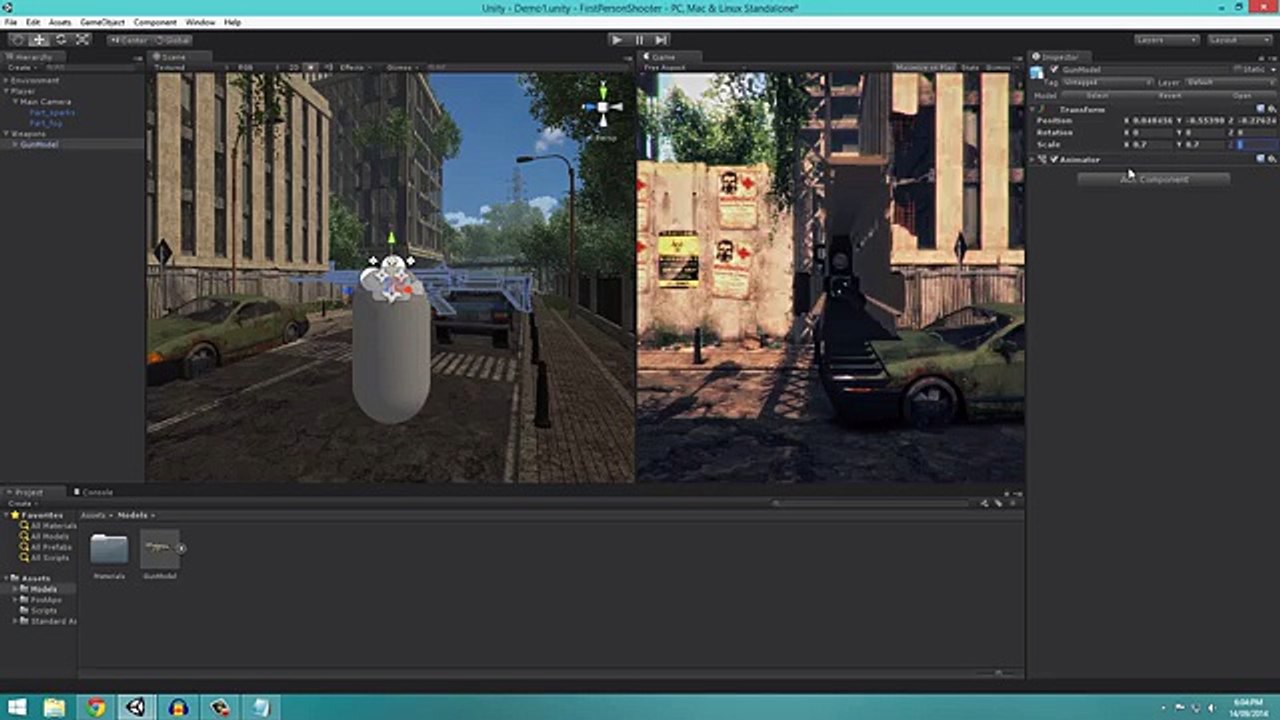Viewport: 1280px width, 720px height.
Task: Open the Component menu
Action: (x=155, y=22)
